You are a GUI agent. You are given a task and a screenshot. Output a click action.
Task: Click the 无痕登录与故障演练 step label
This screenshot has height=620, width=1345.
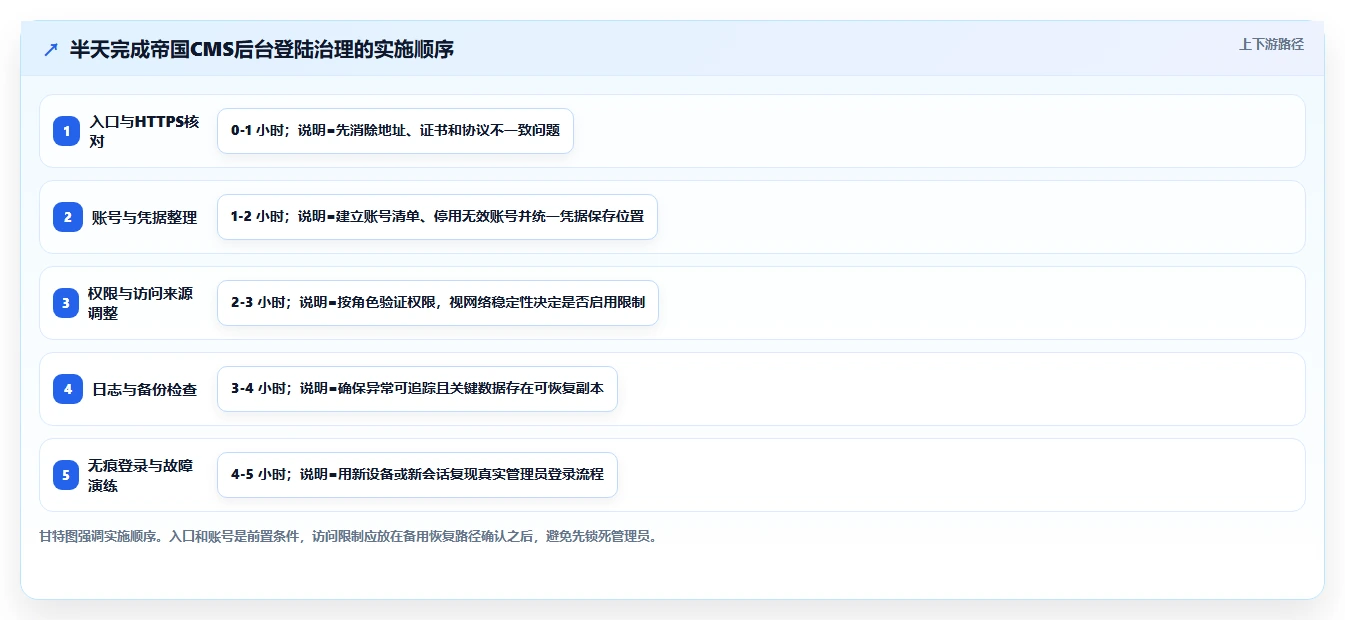click(140, 475)
